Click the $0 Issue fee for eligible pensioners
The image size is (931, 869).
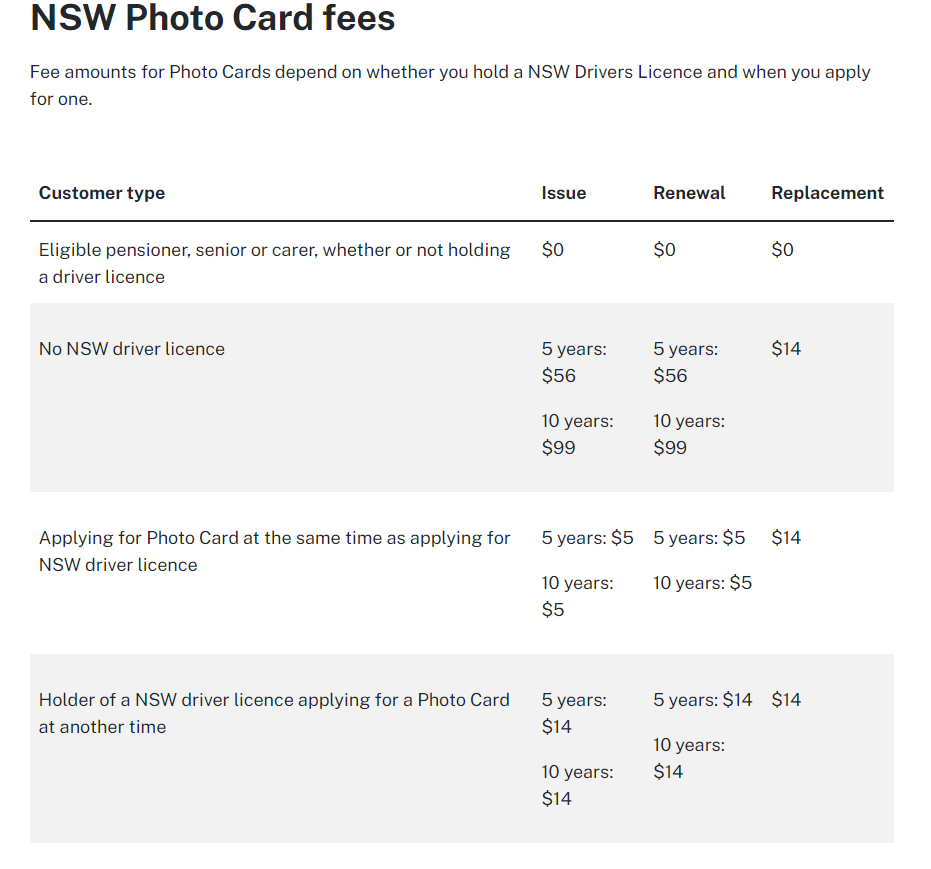(553, 250)
